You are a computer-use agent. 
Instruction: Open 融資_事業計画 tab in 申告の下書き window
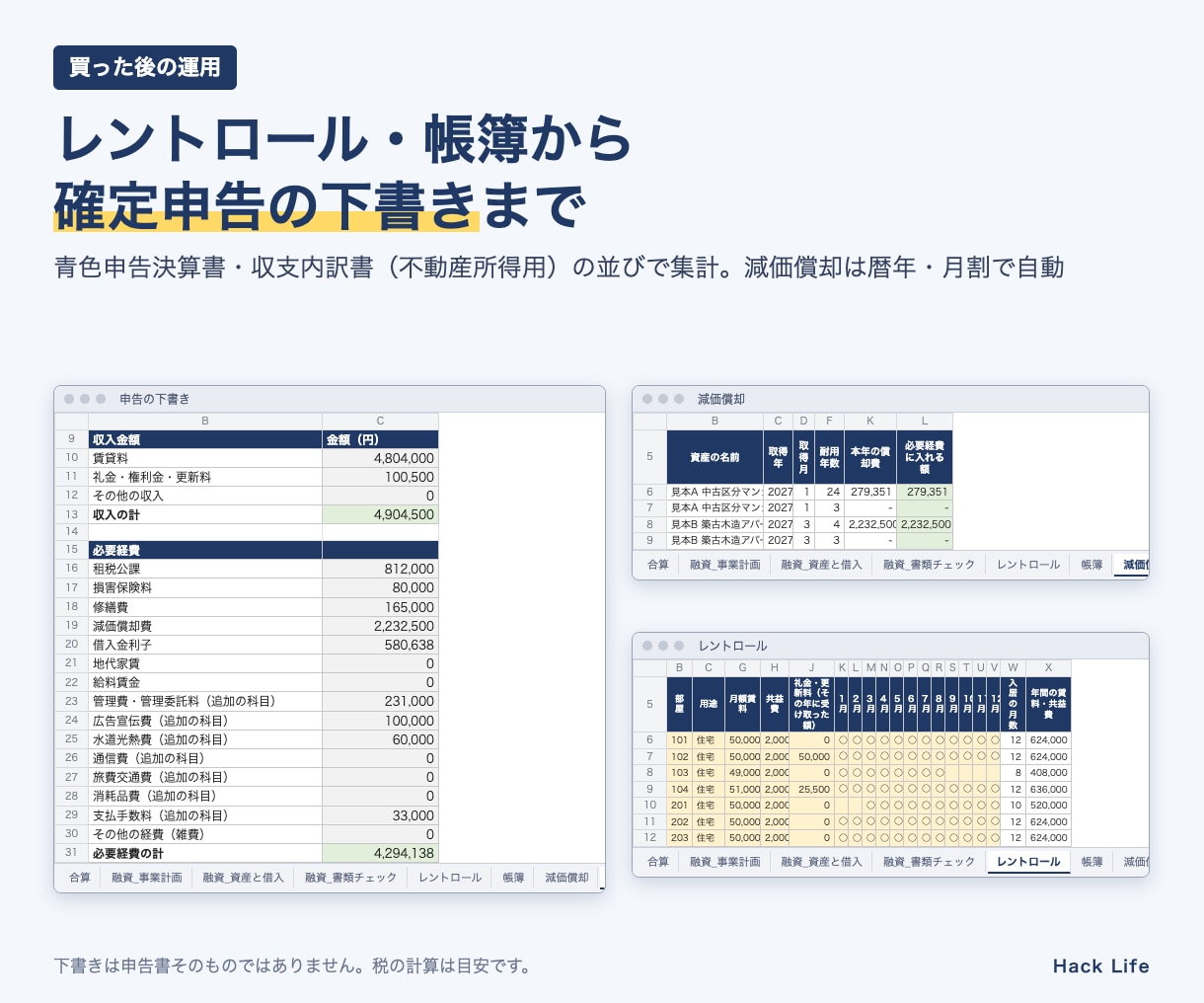[147, 878]
